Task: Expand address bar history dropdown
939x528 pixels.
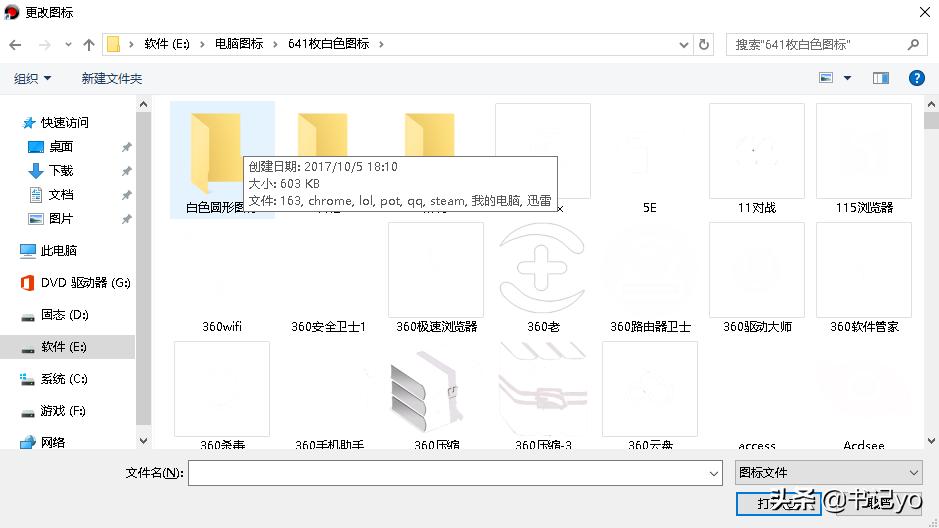Action: [x=683, y=45]
